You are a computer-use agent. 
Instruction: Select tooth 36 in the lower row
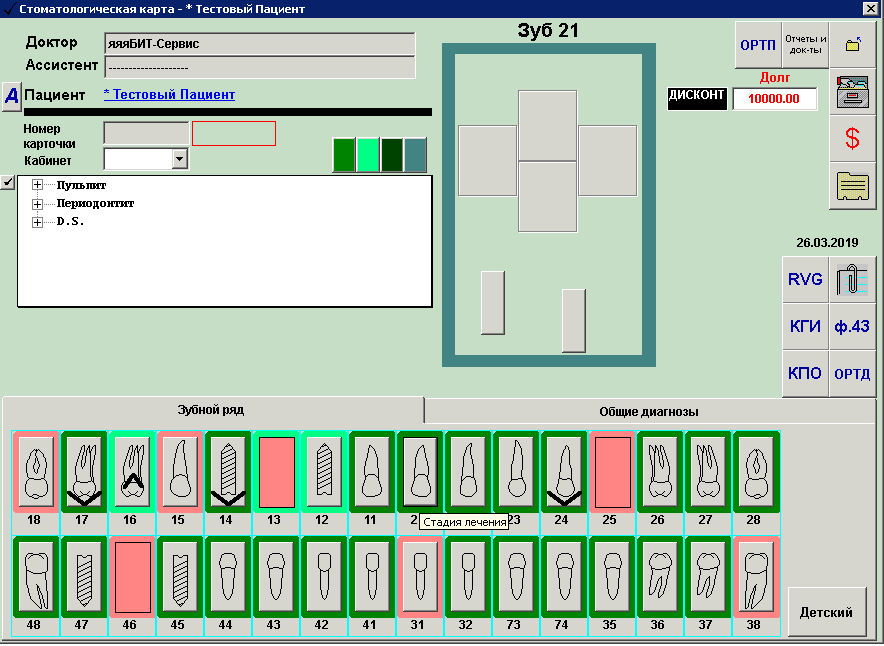pyautogui.click(x=659, y=577)
